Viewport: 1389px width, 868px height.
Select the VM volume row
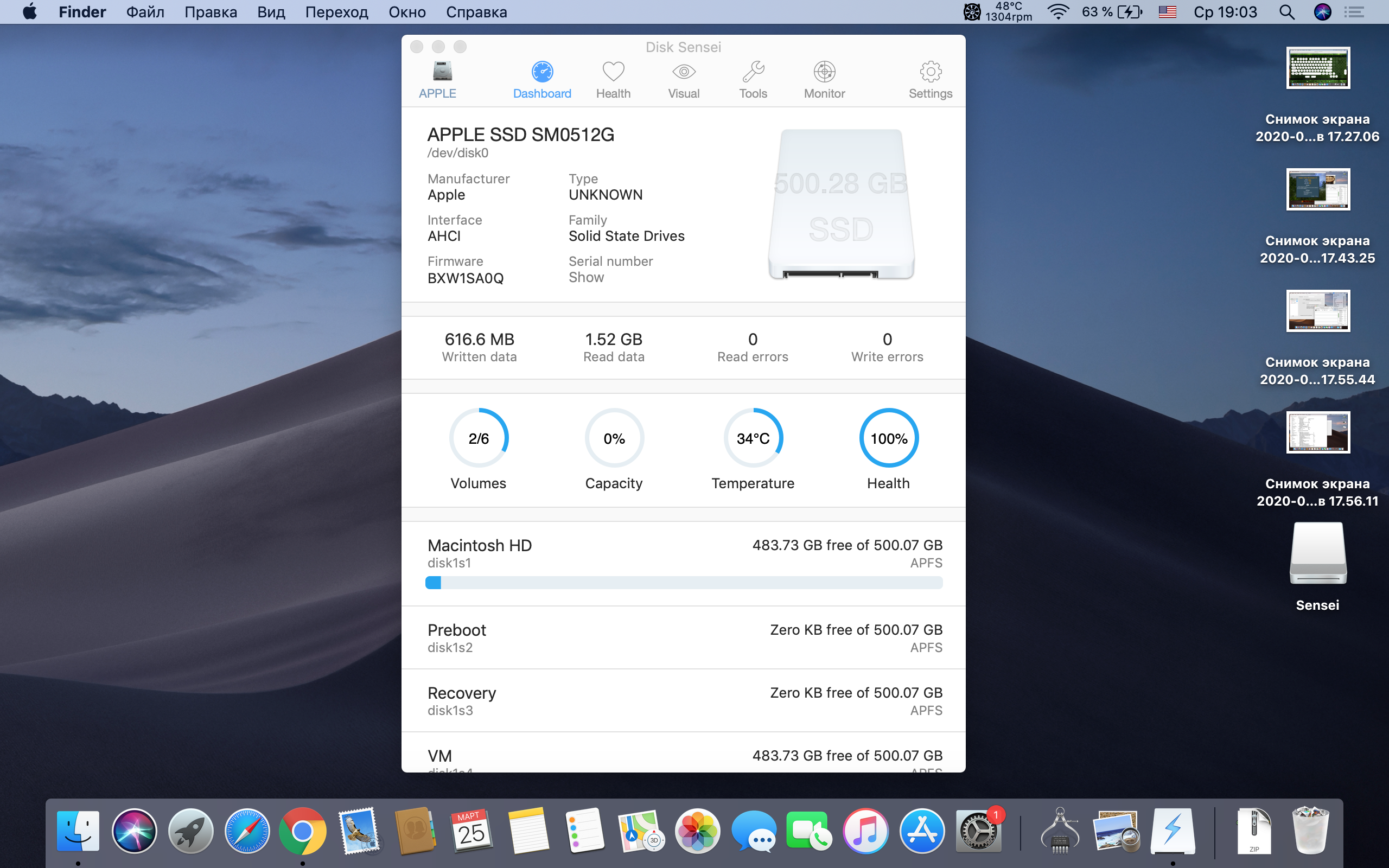point(684,752)
